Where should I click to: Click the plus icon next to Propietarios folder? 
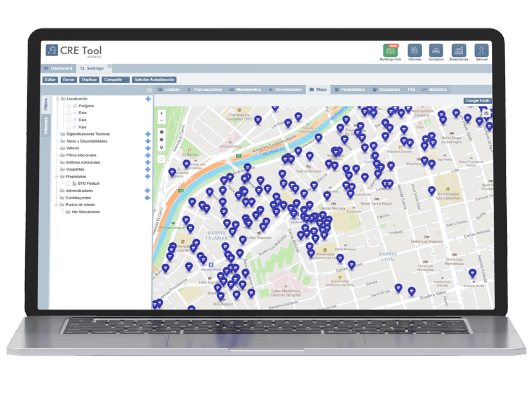(x=148, y=176)
